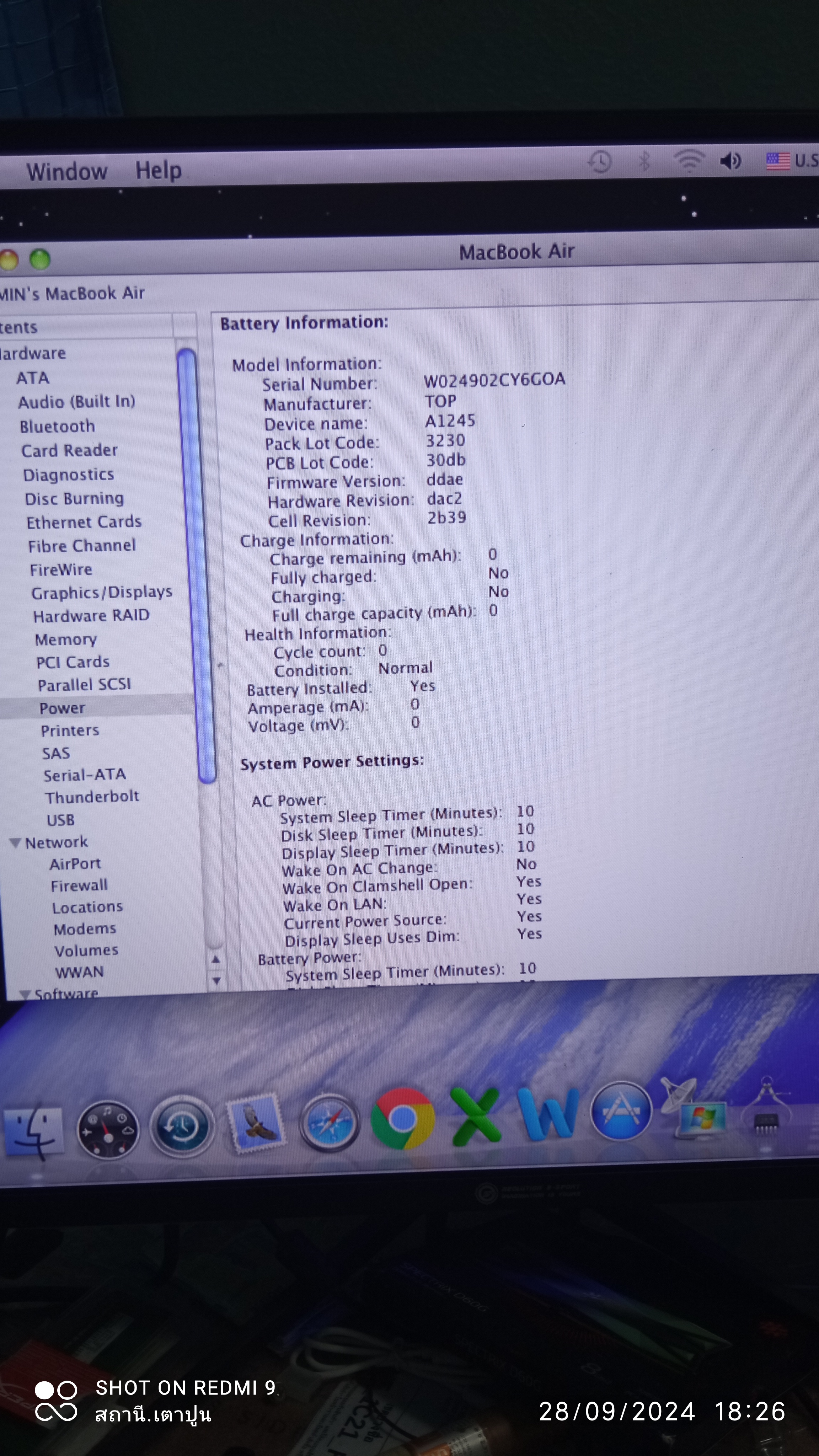Select ATA in the Hardware list
Image resolution: width=819 pixels, height=1456 pixels.
click(x=32, y=378)
